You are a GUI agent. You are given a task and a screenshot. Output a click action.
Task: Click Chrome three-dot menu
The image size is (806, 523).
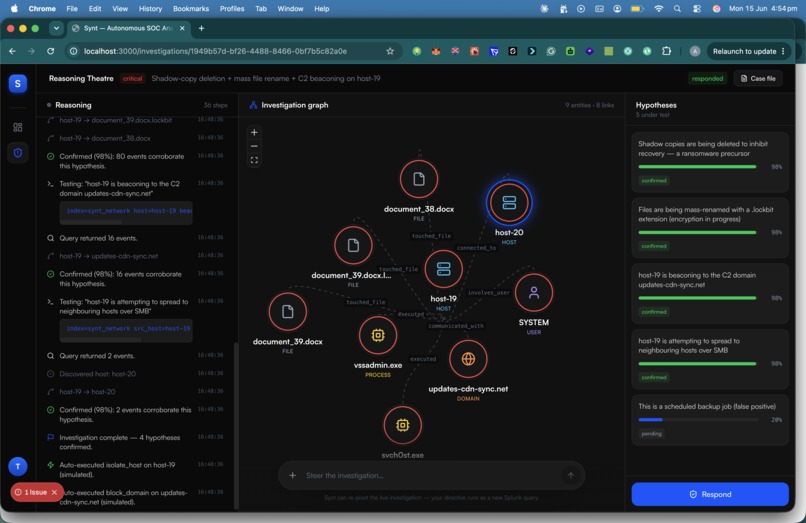coord(783,51)
